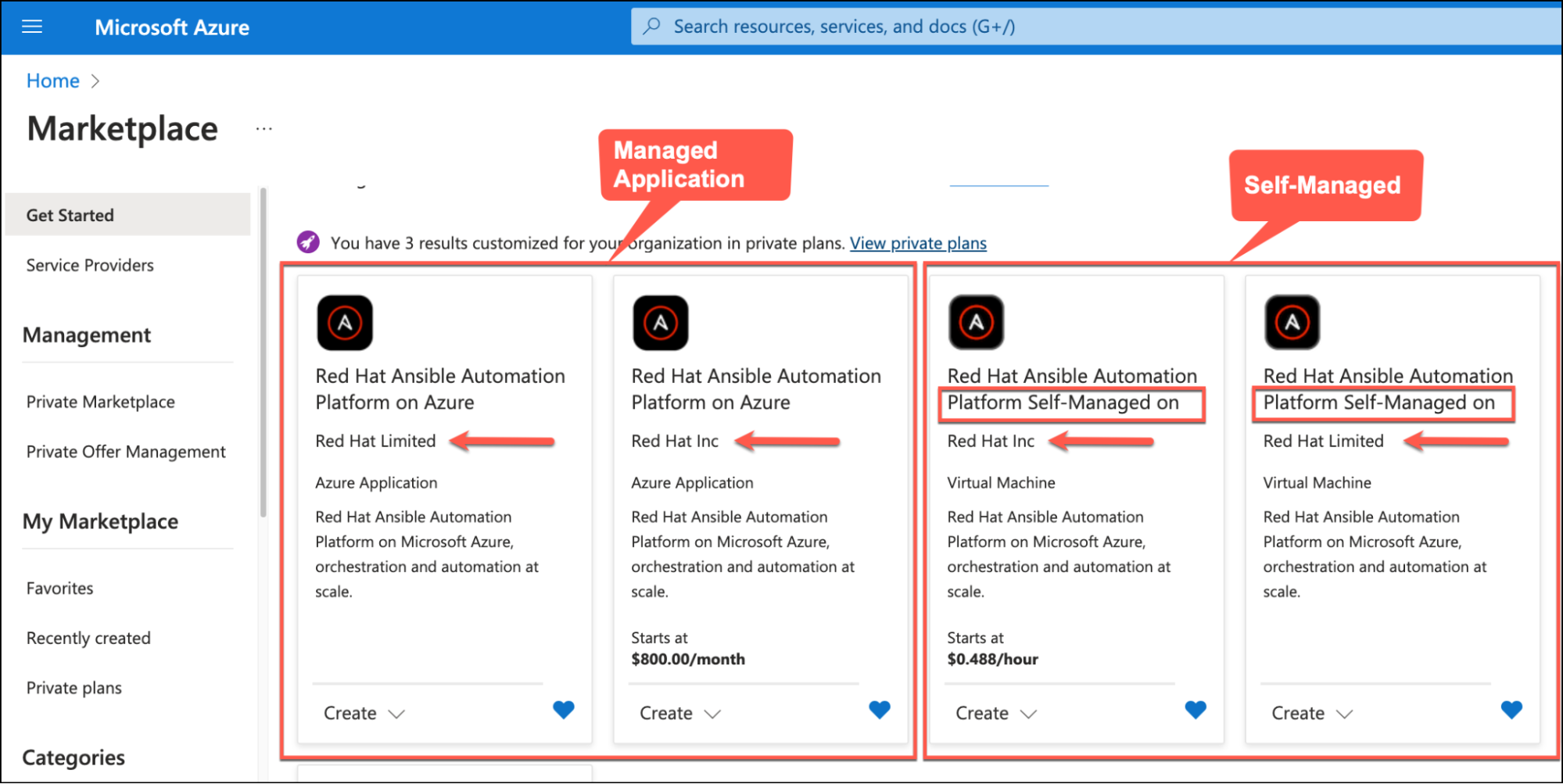
Task: Open the Marketplace ellipsis more options
Action: (x=264, y=129)
